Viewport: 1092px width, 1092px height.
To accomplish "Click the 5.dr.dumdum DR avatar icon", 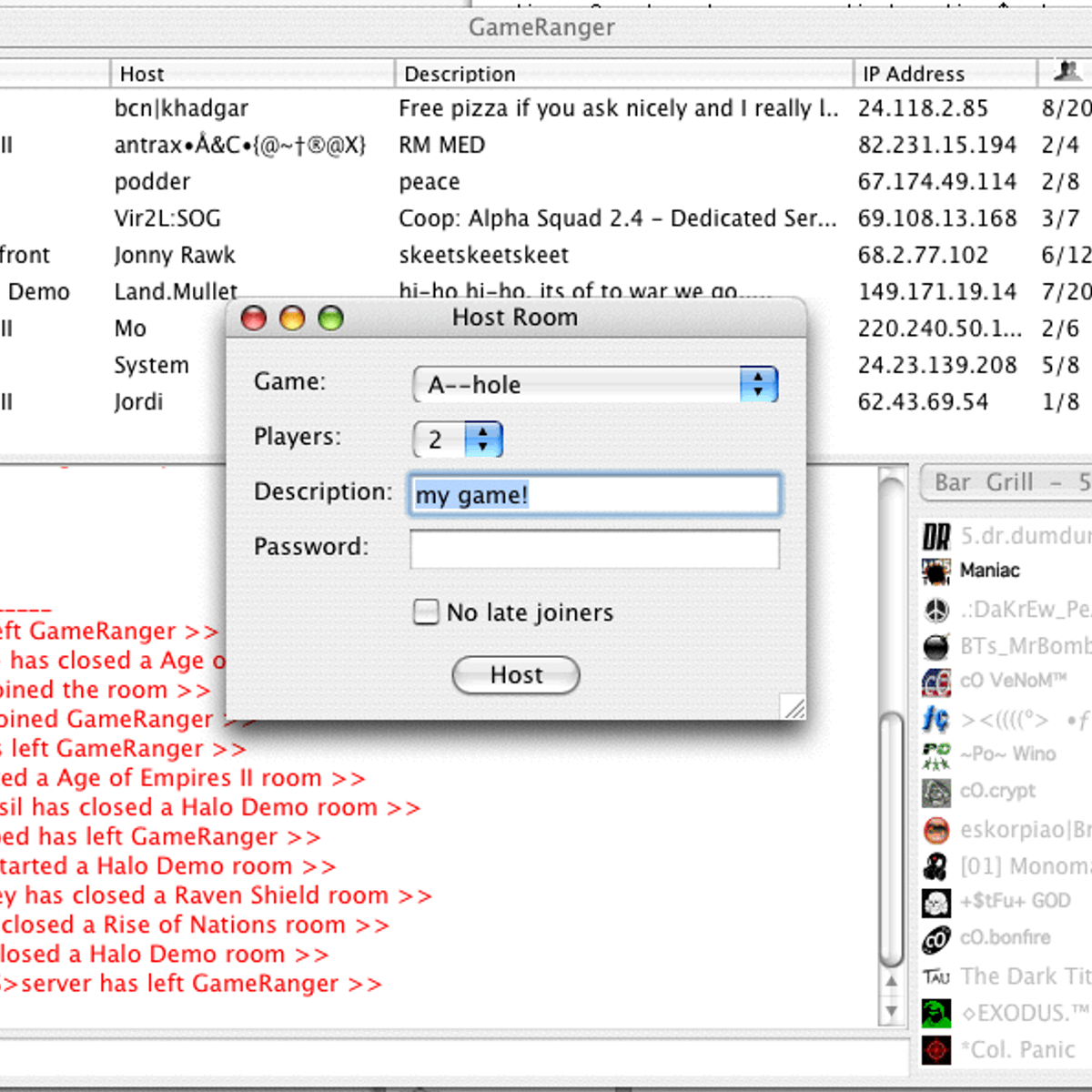I will (x=935, y=536).
